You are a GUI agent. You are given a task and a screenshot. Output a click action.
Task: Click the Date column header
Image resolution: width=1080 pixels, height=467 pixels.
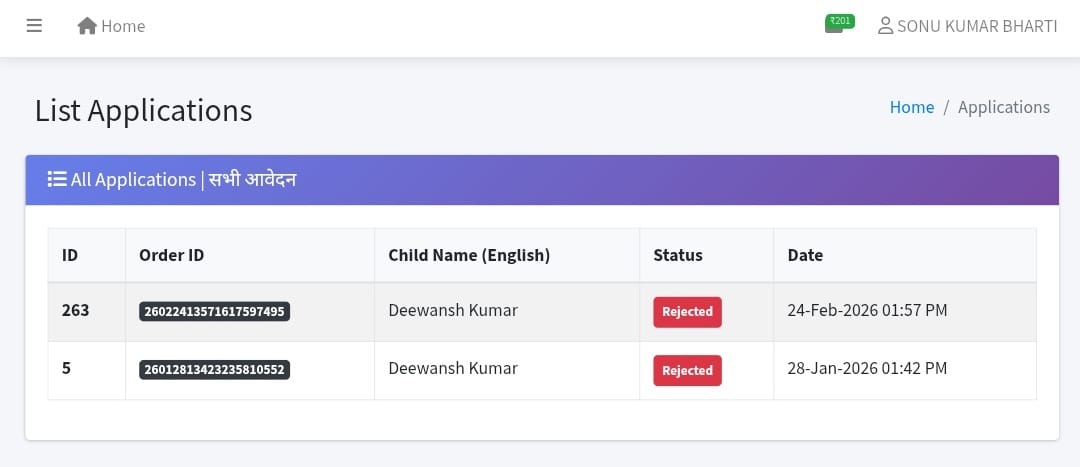[805, 255]
